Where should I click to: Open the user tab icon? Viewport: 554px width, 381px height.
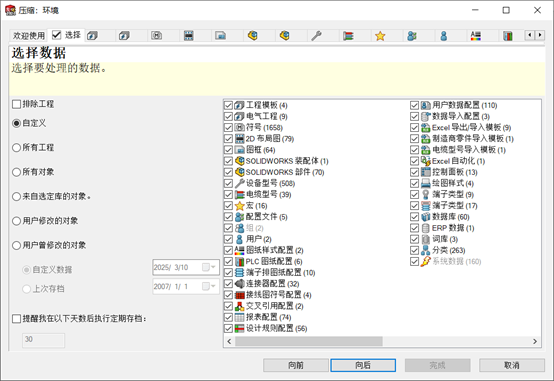click(x=444, y=36)
